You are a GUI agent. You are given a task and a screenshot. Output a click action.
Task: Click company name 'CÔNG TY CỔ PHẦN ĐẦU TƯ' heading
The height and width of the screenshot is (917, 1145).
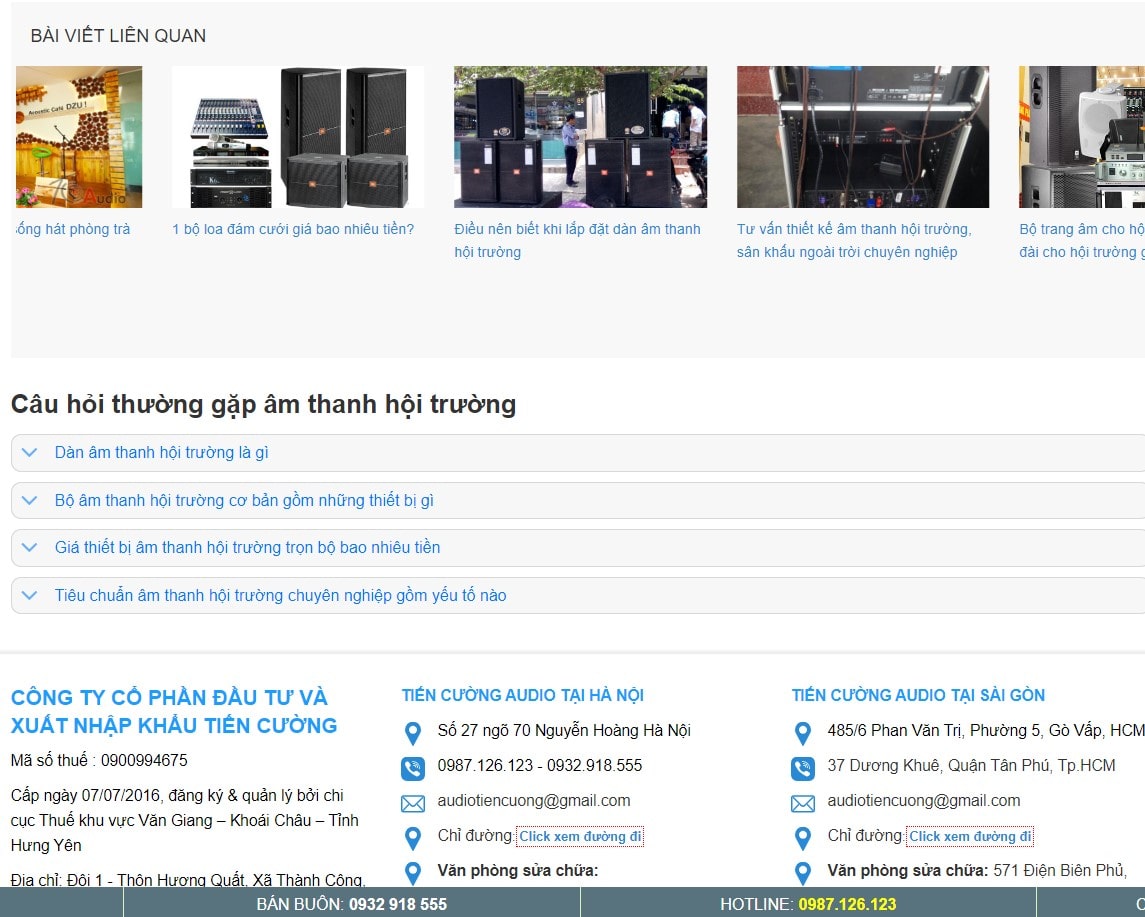pyautogui.click(x=174, y=711)
